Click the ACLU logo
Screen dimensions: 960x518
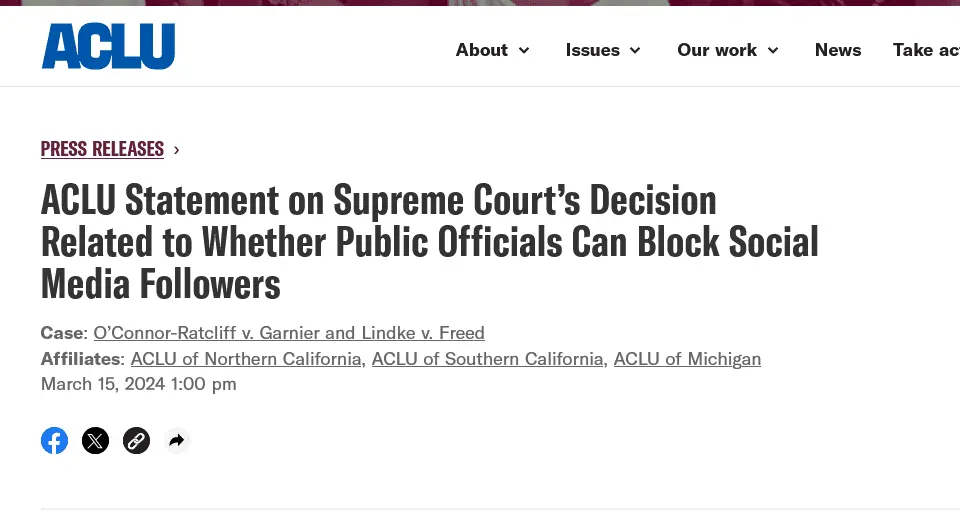coord(108,47)
